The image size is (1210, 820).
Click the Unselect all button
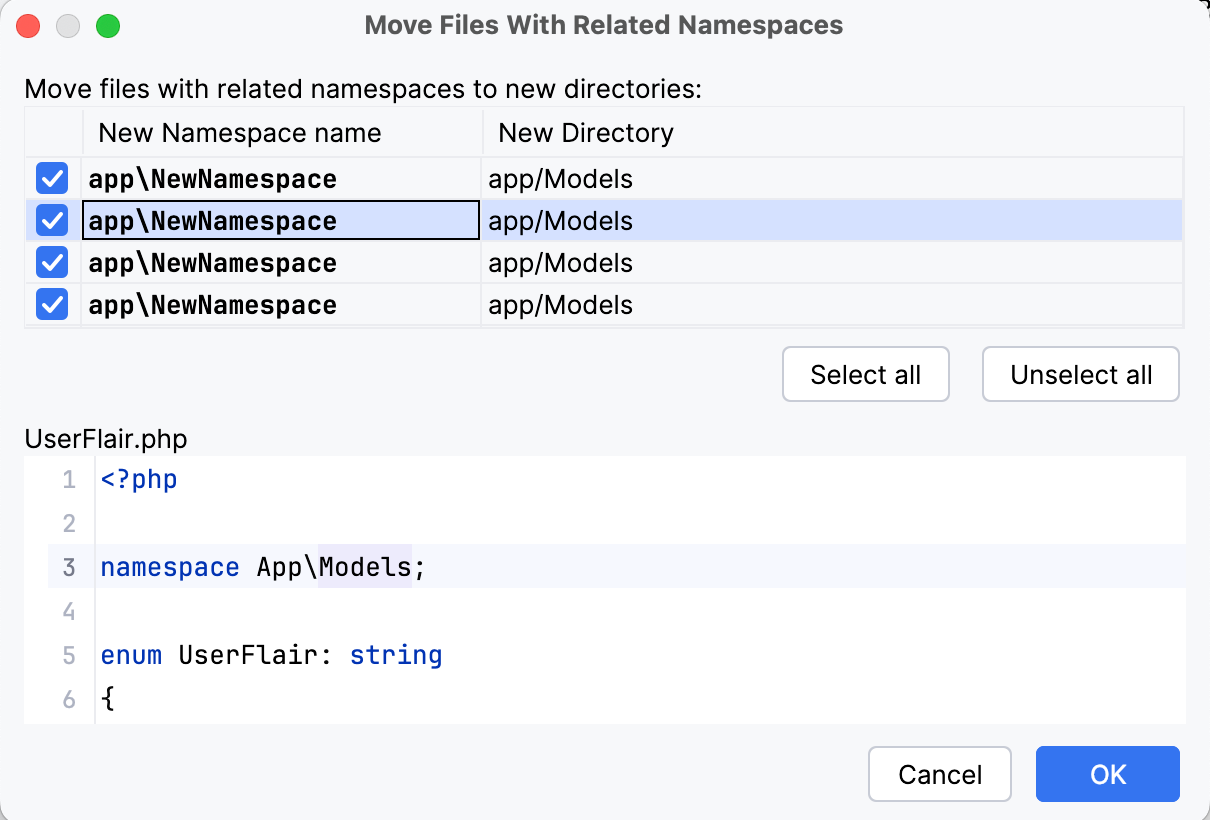(1080, 374)
